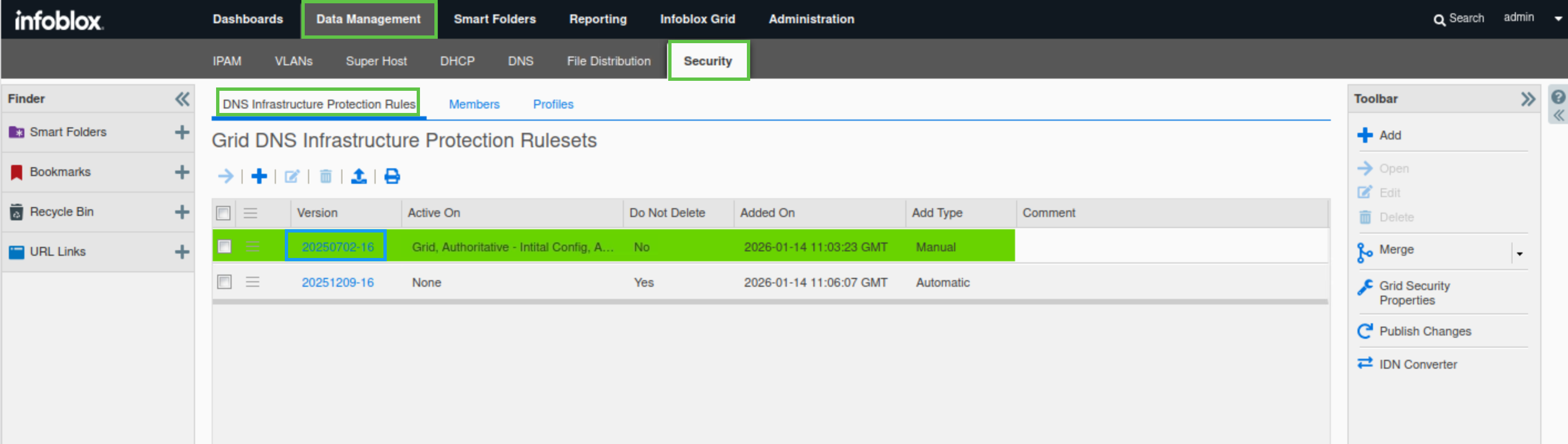Open ruleset version 20250702-16 link
Screen dimensions: 1568x444
coord(338,246)
